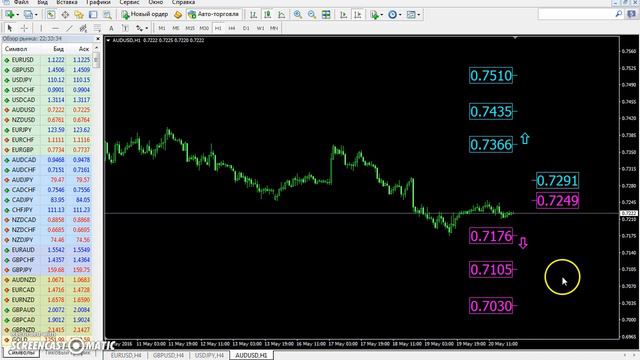The height and width of the screenshot is (360, 640).
Task: Select the AUDUSD,H1 chart tab
Action: [251, 356]
